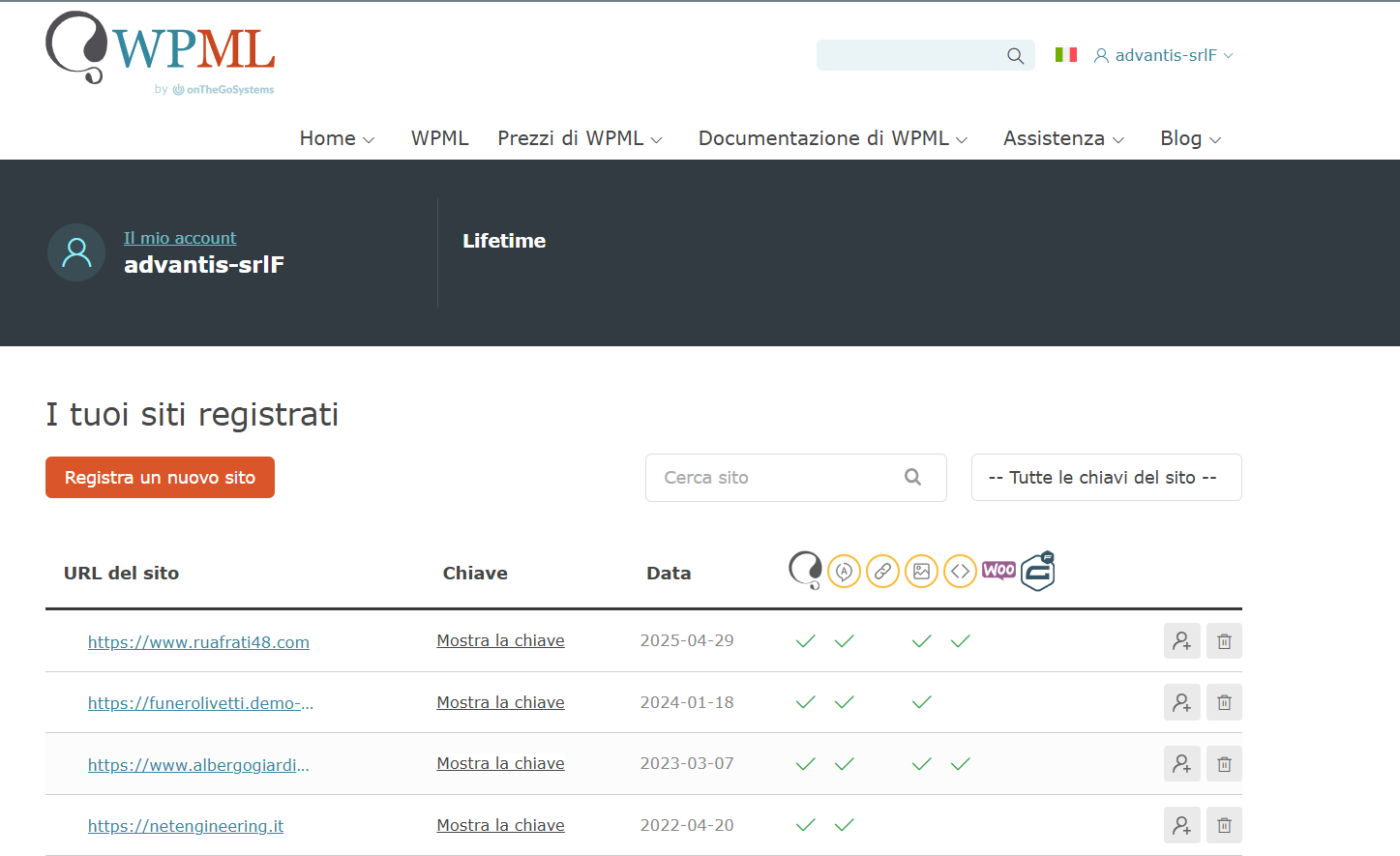Click the Italian flag language icon
The width and height of the screenshot is (1400, 856).
click(1066, 55)
